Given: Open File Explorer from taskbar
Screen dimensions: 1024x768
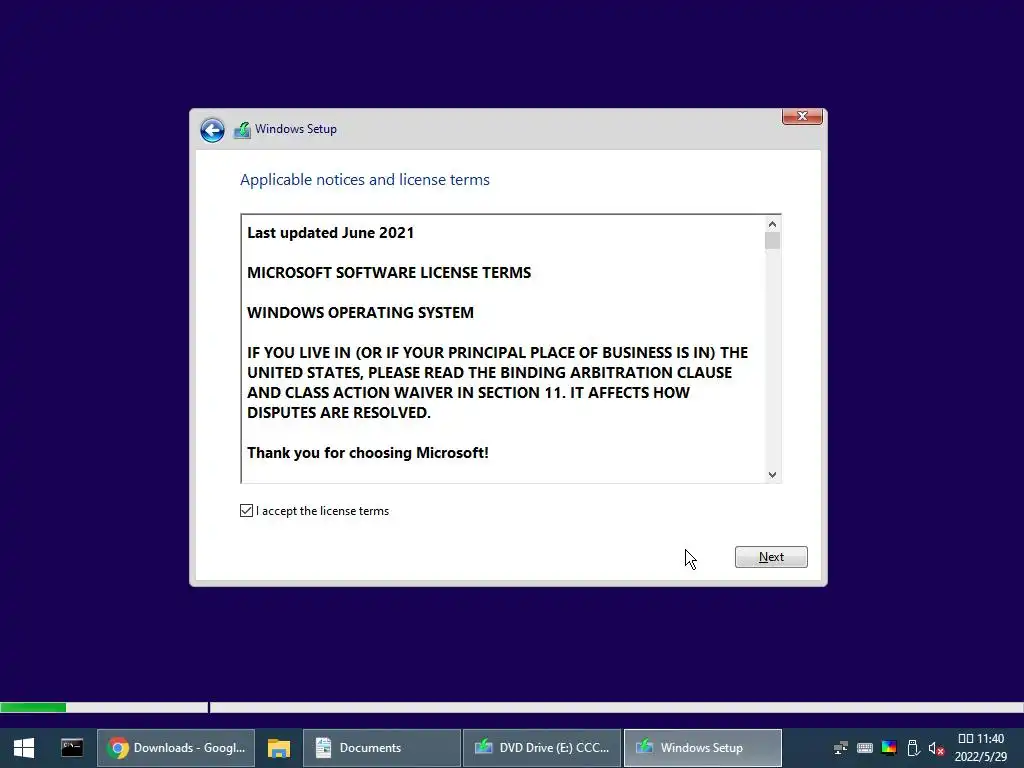Looking at the screenshot, I should click(x=279, y=748).
